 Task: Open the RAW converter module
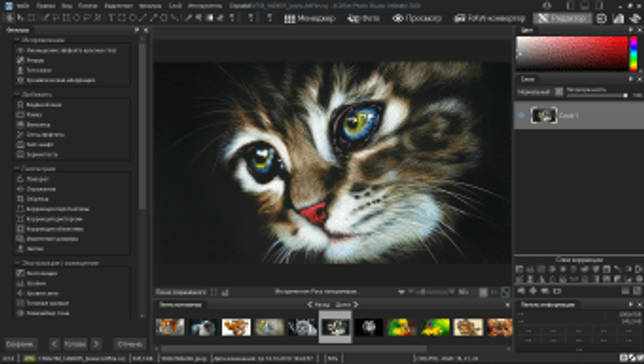(490, 18)
